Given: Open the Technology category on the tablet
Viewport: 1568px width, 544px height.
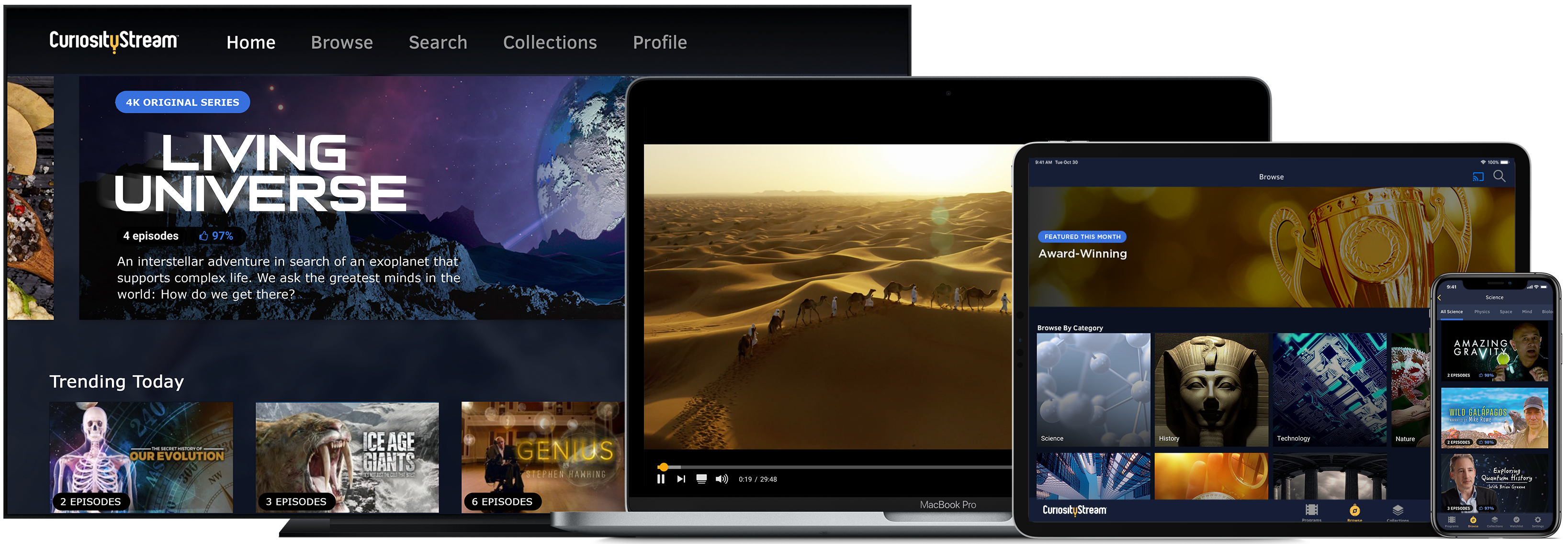Looking at the screenshot, I should (x=1330, y=390).
